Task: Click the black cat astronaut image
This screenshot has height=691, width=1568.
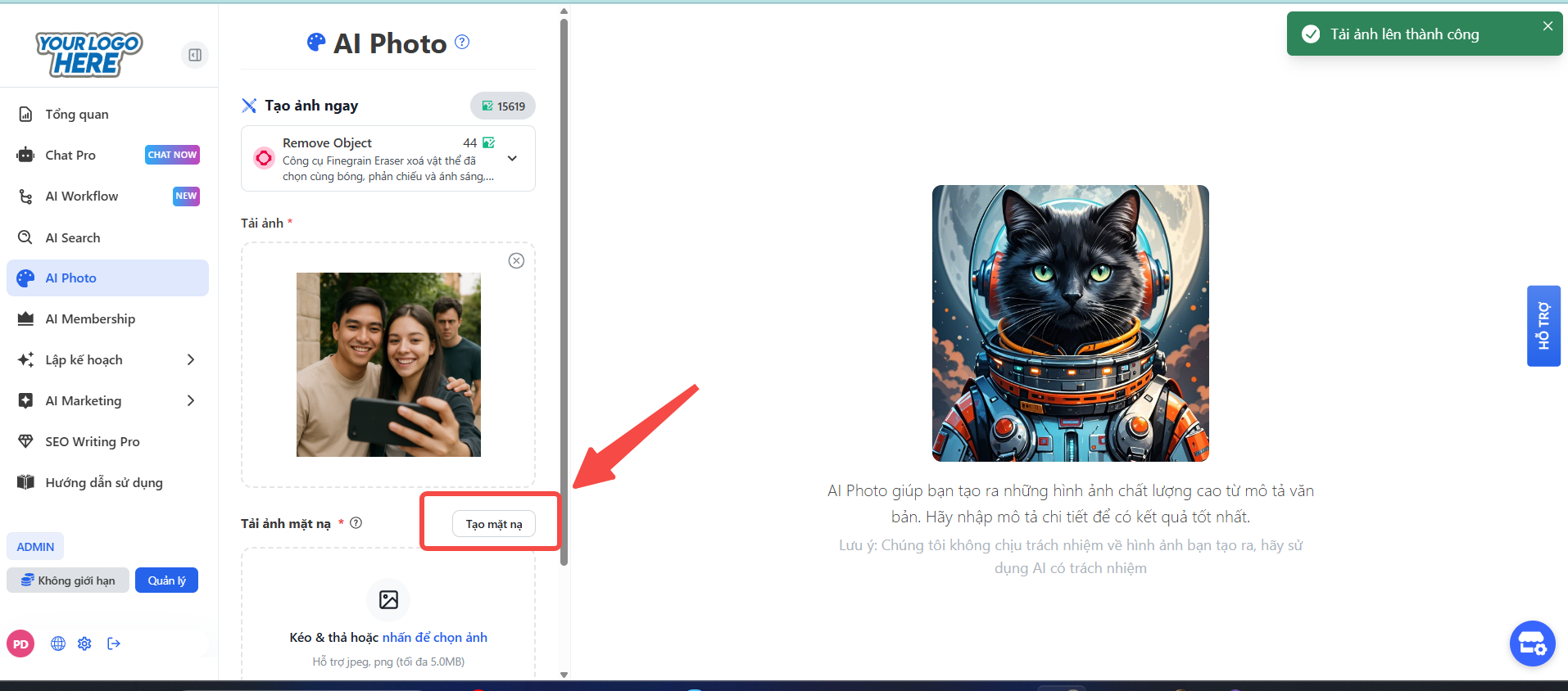Action: pyautogui.click(x=1070, y=323)
